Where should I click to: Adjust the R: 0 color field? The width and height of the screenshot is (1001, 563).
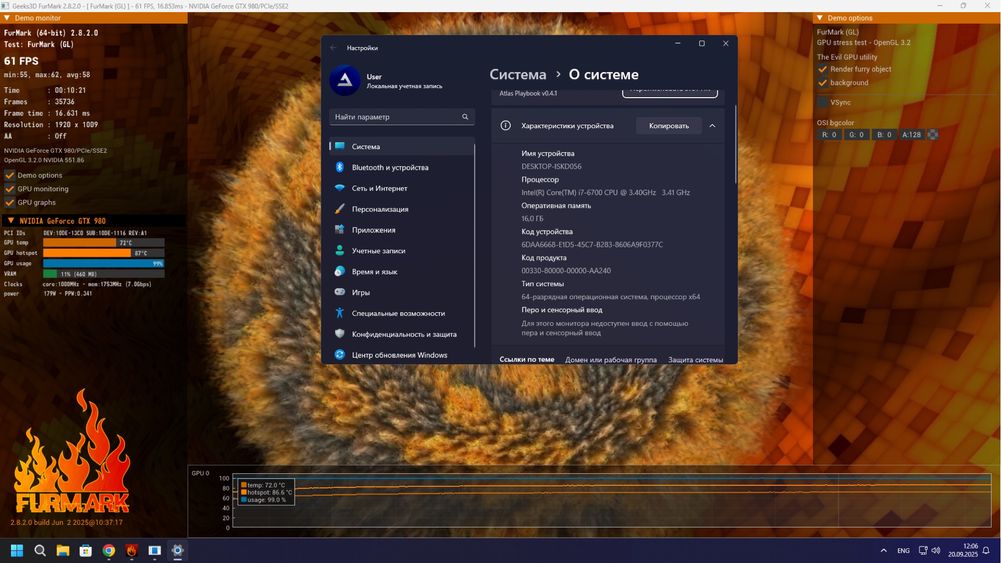click(x=829, y=135)
